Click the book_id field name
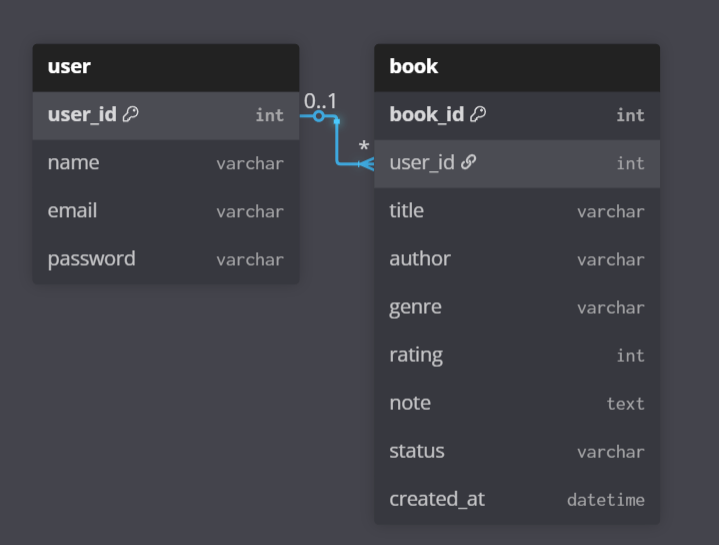The width and height of the screenshot is (719, 545). coord(426,115)
